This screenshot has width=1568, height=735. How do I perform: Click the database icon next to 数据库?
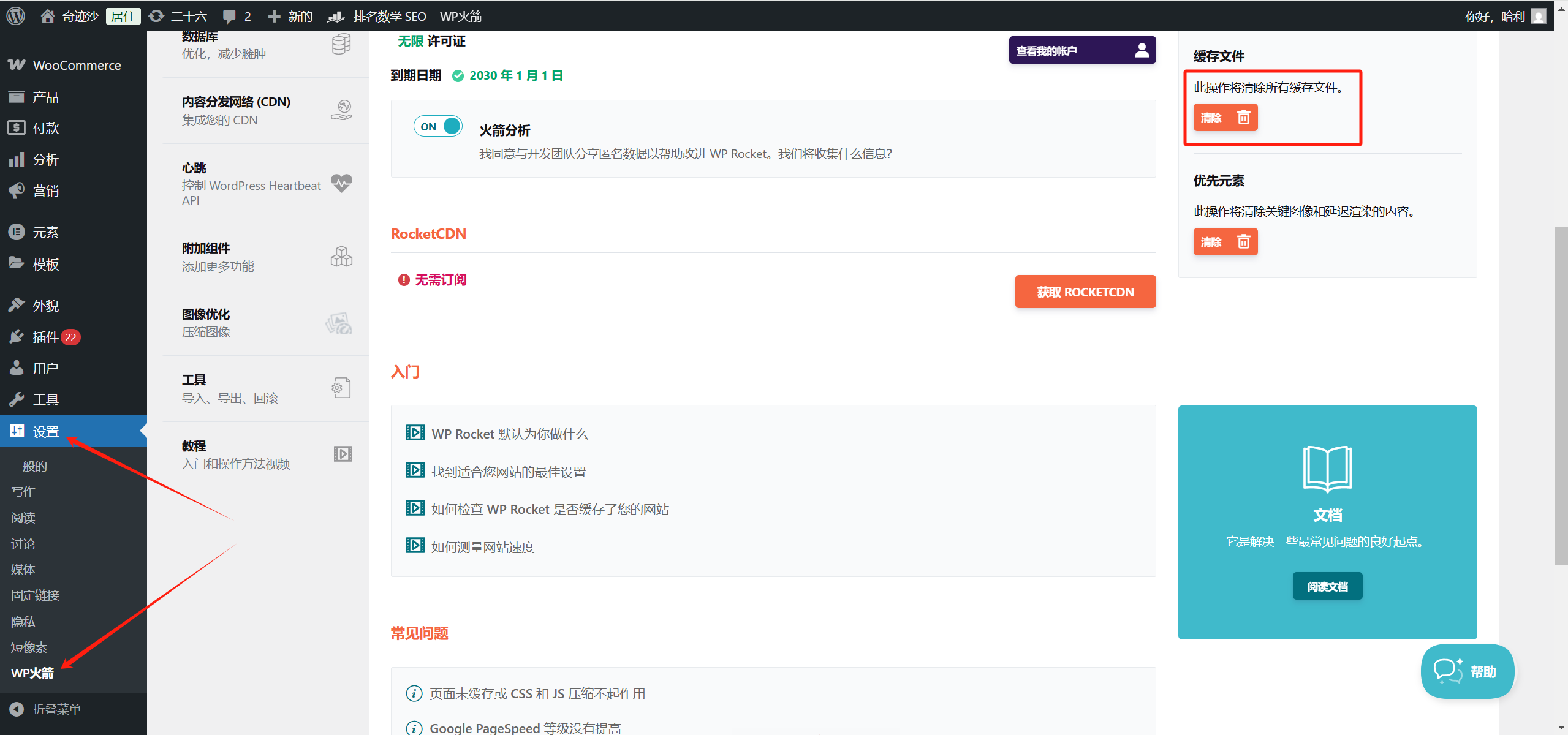click(341, 44)
